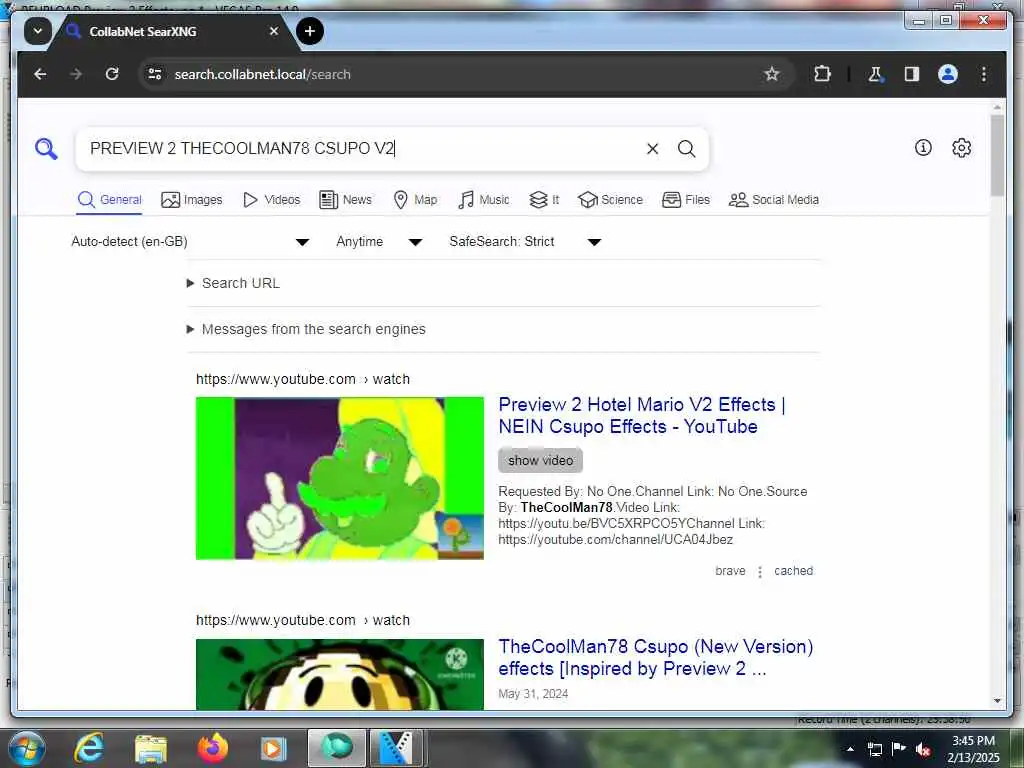Click the second result youtube.com URL
The width and height of the screenshot is (1024, 768).
coord(302,620)
